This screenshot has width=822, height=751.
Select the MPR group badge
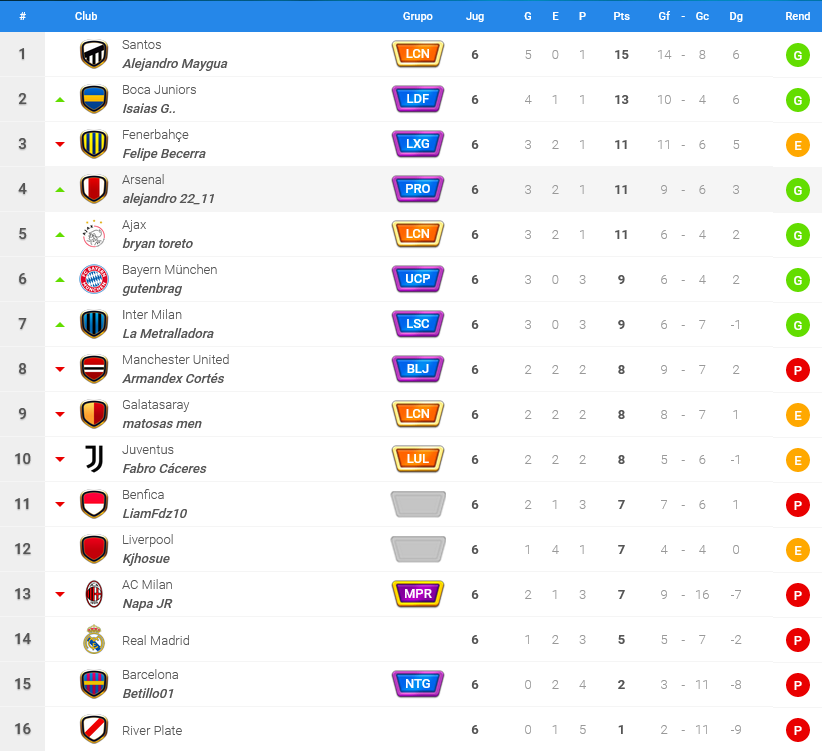(418, 594)
